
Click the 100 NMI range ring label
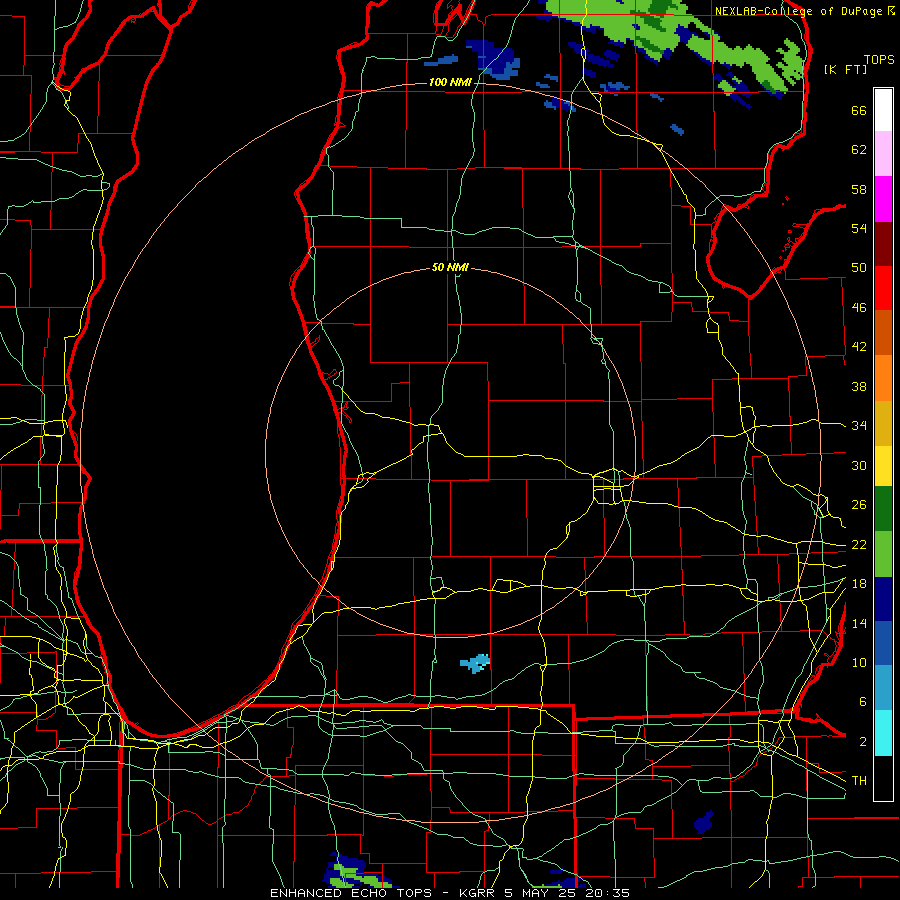coord(450,82)
